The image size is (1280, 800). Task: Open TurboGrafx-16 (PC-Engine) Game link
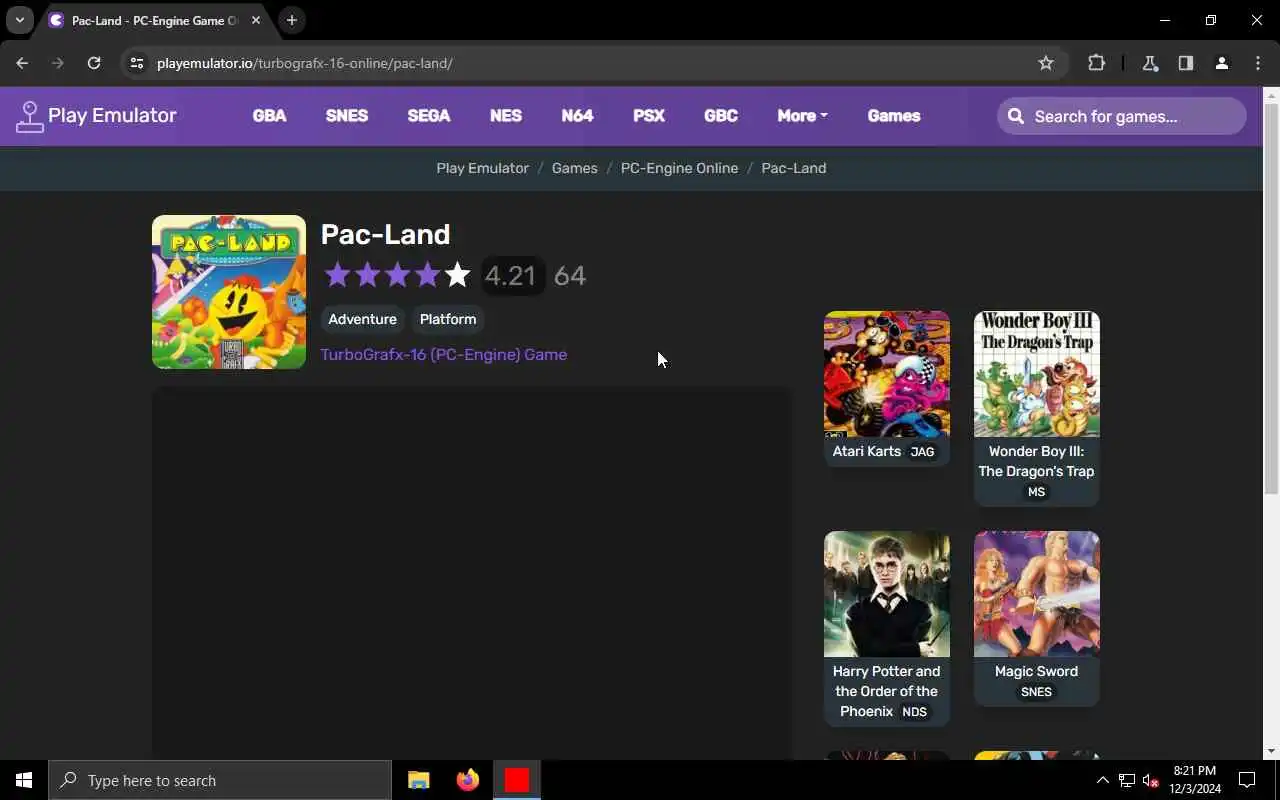[443, 354]
